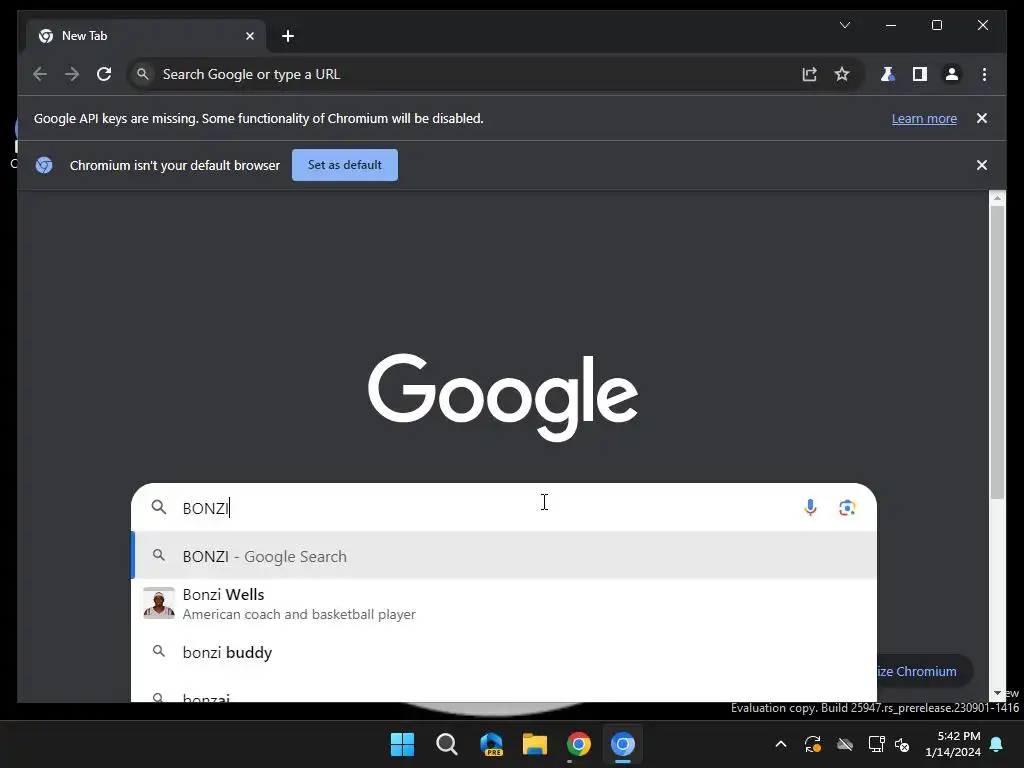Toggle the side panel icon
Image resolution: width=1024 pixels, height=768 pixels.
pyautogui.click(x=920, y=74)
